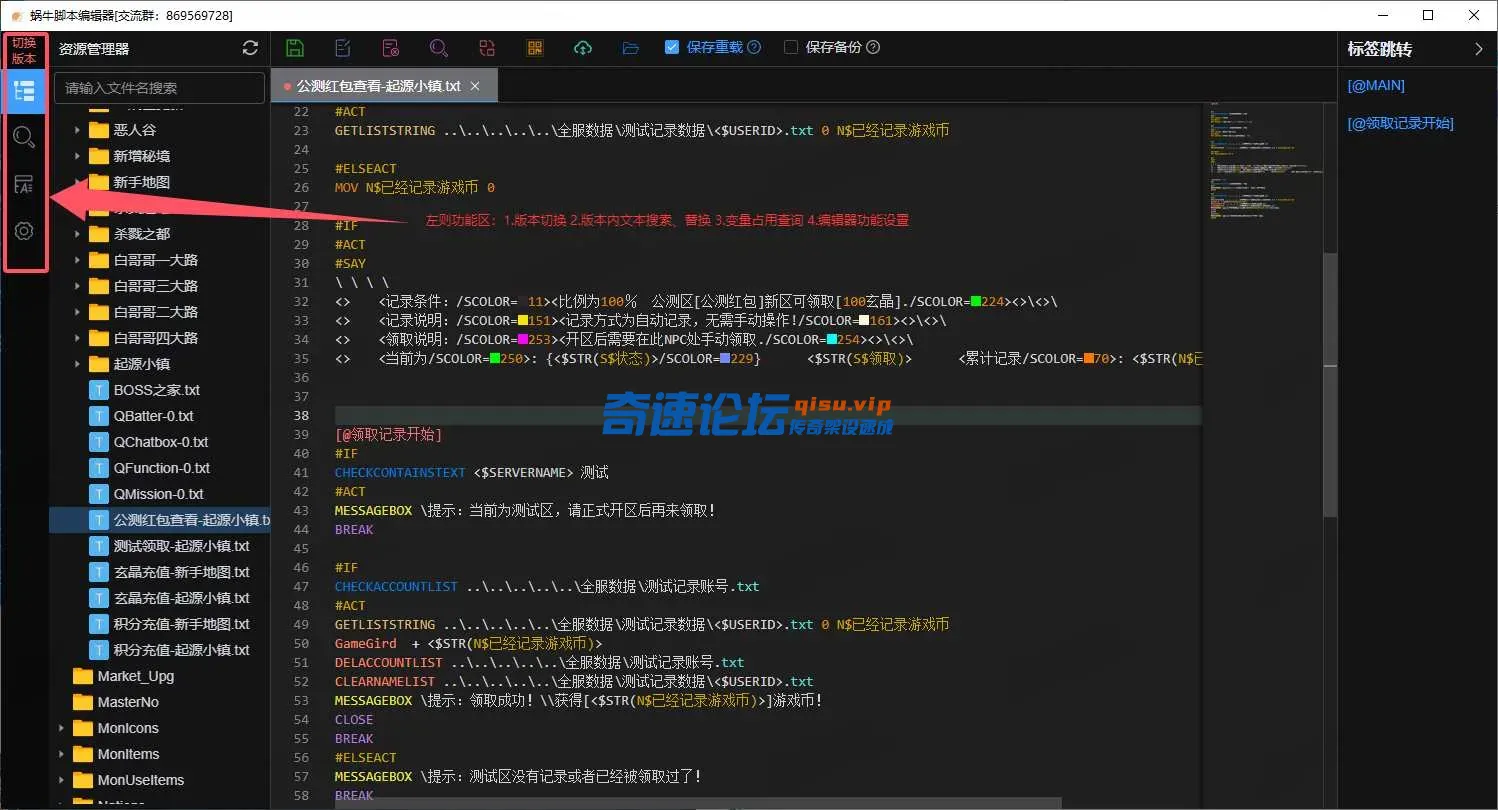Open the resource explorer tree sidebar icon

point(24,91)
